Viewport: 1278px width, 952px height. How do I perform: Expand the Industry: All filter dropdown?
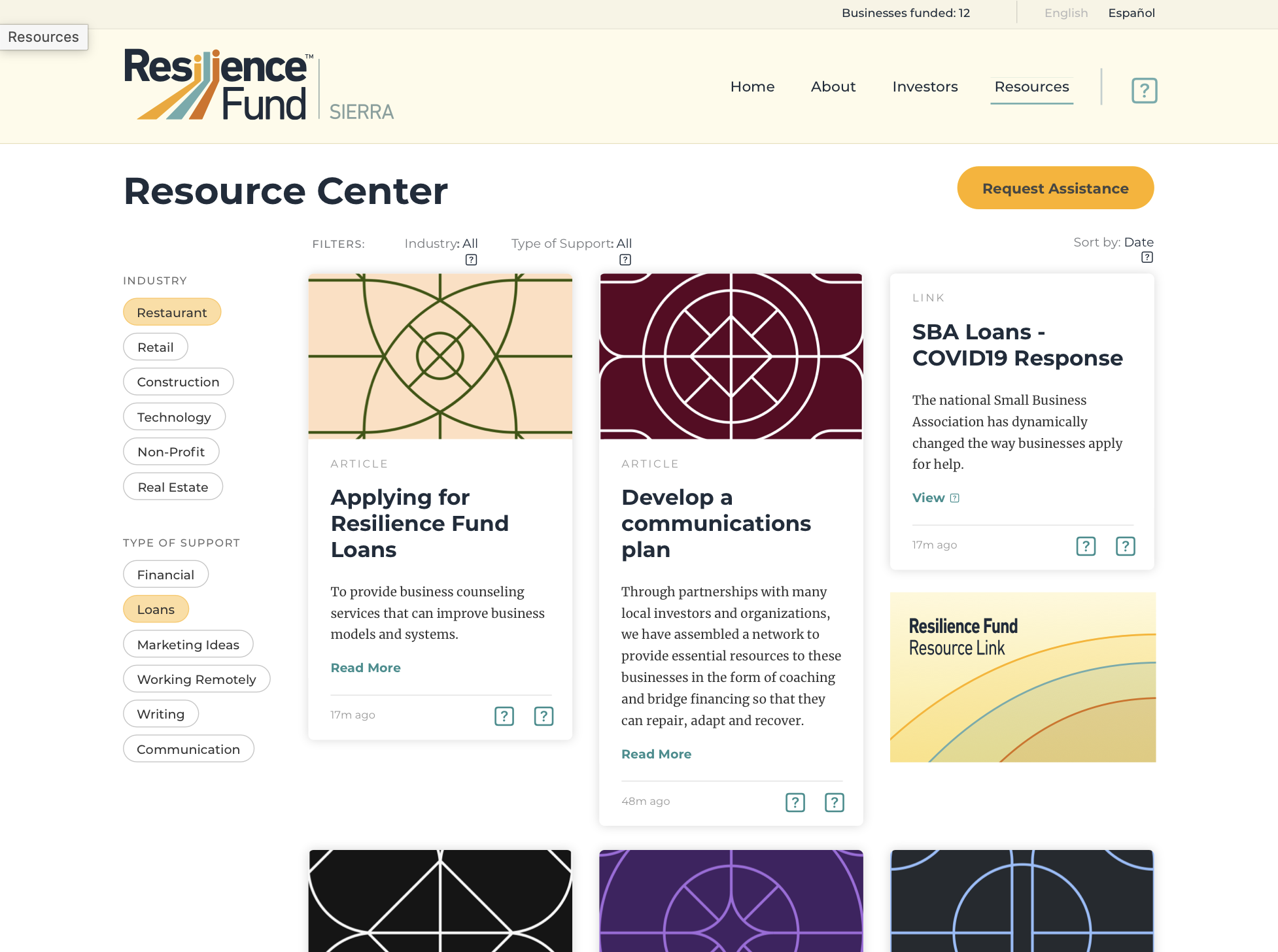(x=441, y=244)
